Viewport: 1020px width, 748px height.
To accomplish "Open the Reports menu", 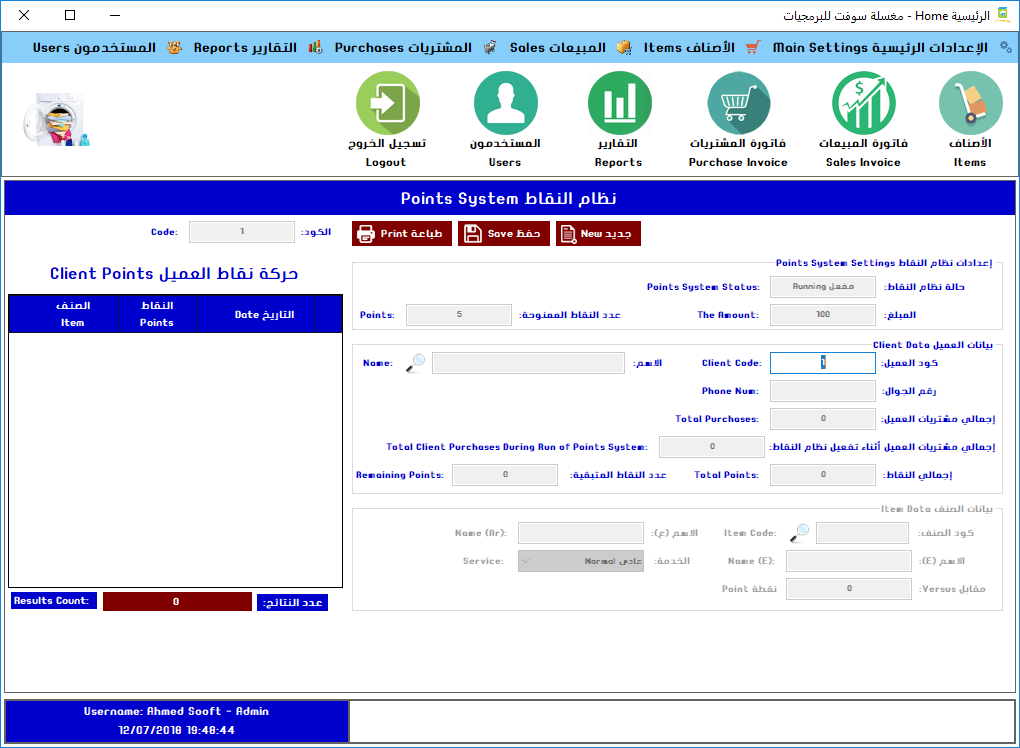I will pyautogui.click(x=245, y=47).
